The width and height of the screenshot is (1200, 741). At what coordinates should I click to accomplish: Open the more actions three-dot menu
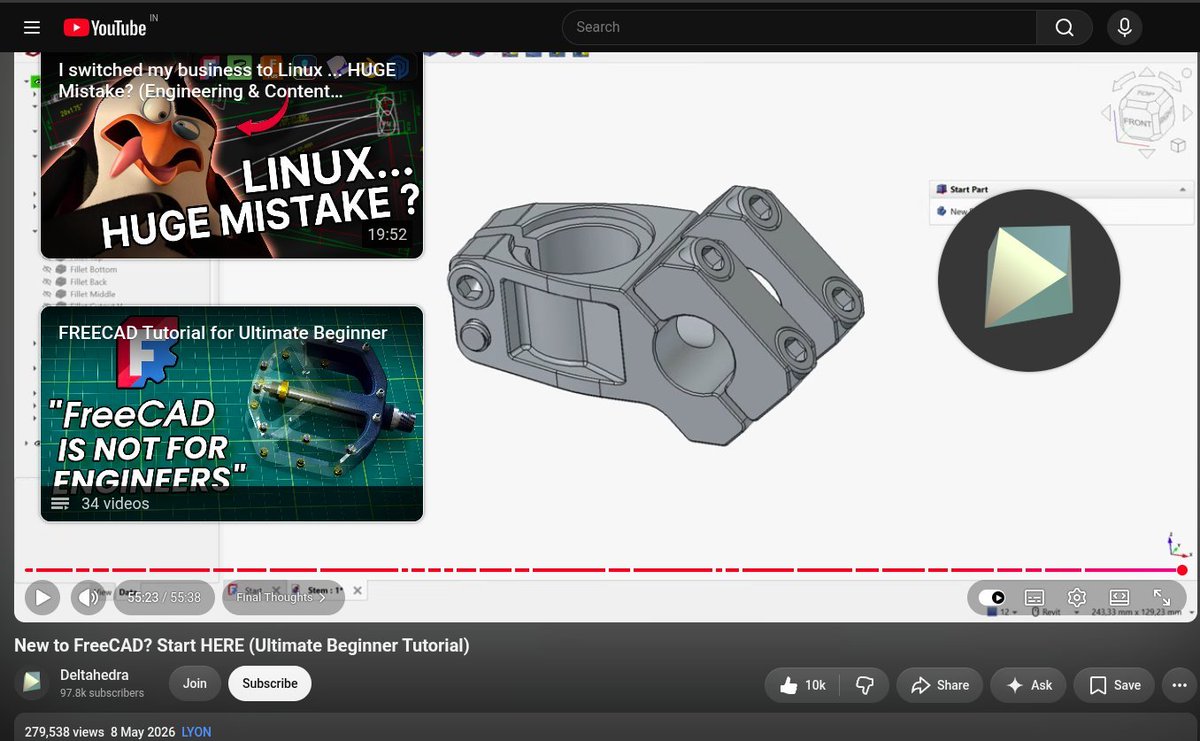tap(1180, 685)
